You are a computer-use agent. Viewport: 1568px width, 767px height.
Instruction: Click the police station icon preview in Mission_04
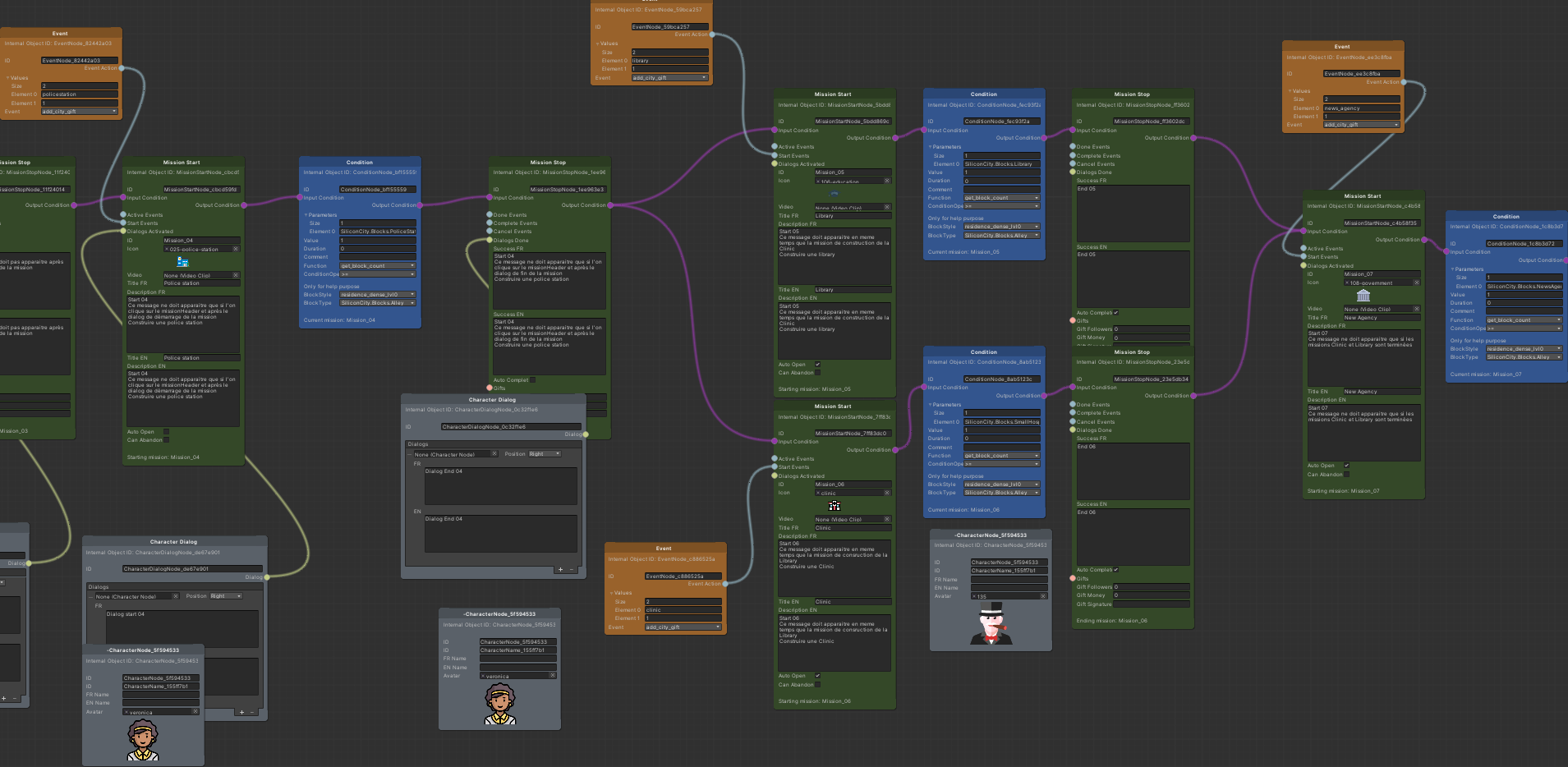[x=182, y=262]
